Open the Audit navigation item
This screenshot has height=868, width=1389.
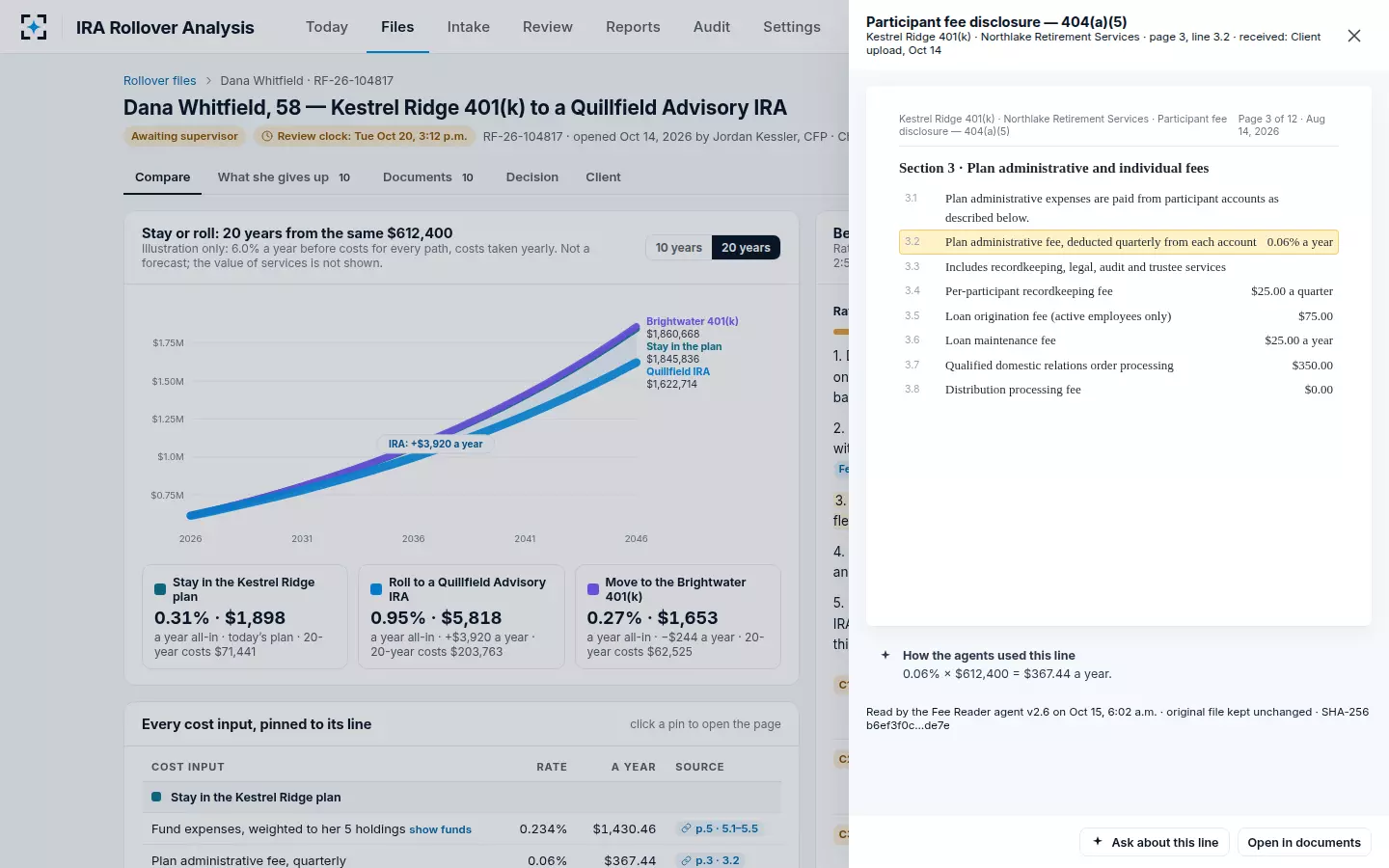point(712,27)
